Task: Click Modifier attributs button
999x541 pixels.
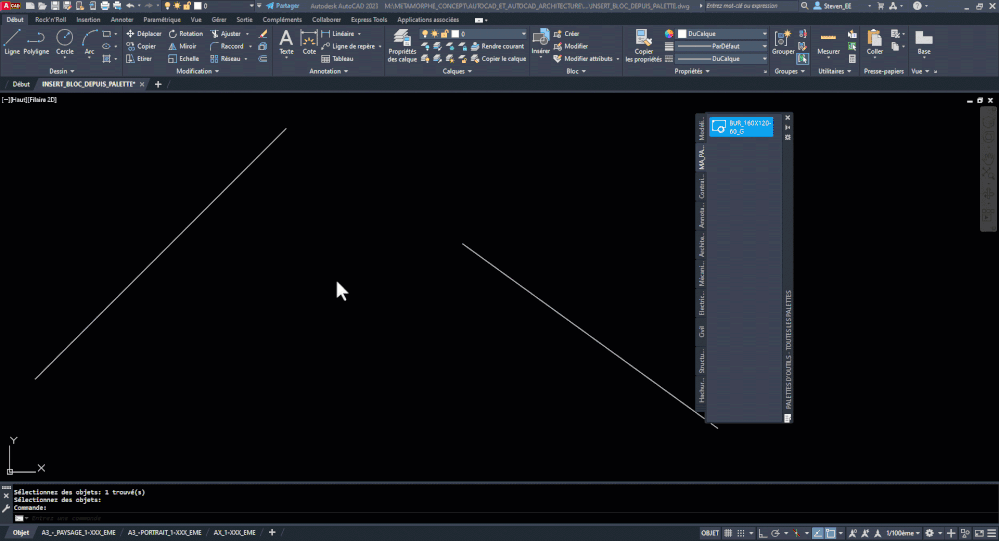Action: (x=583, y=59)
